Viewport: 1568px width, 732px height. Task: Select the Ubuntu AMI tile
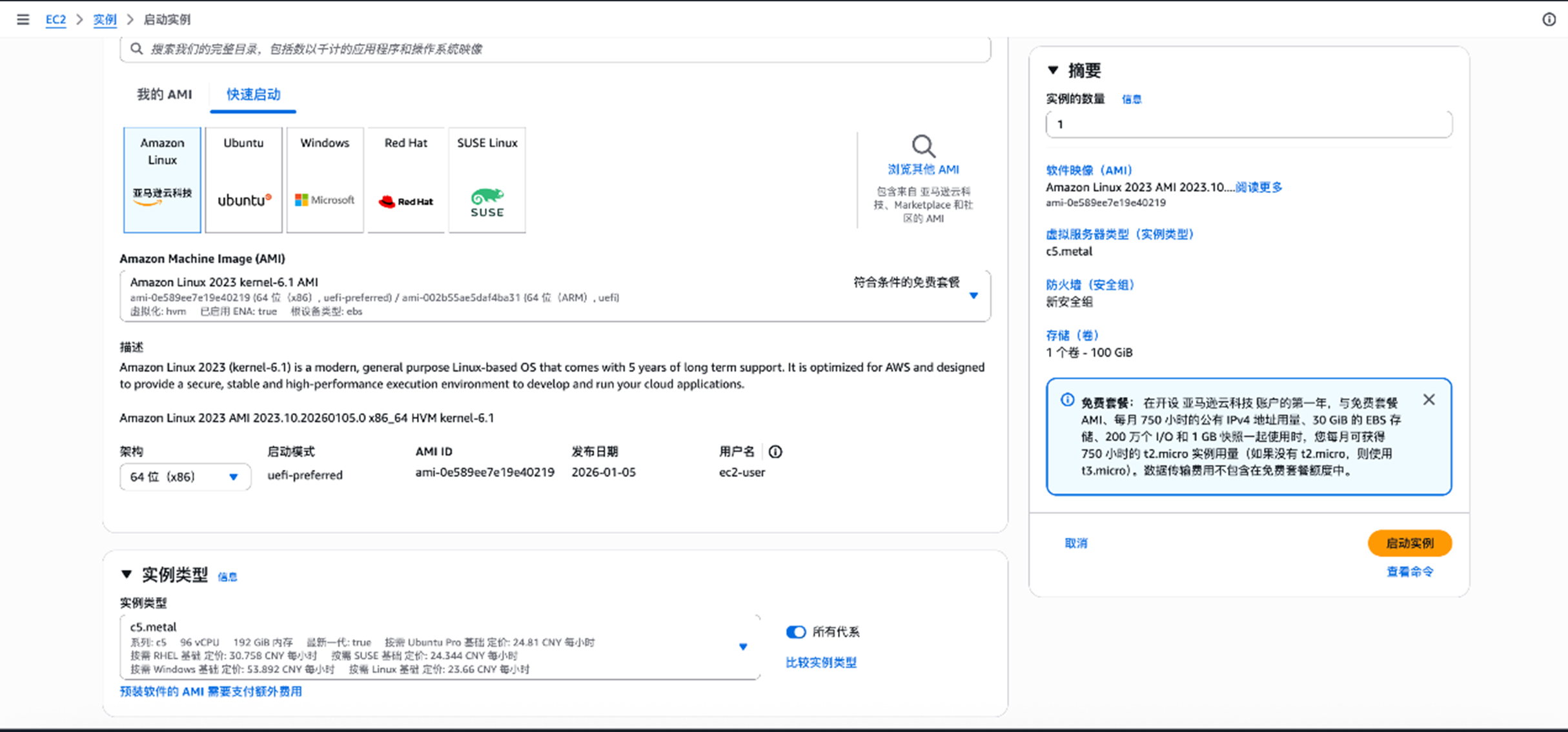[243, 179]
